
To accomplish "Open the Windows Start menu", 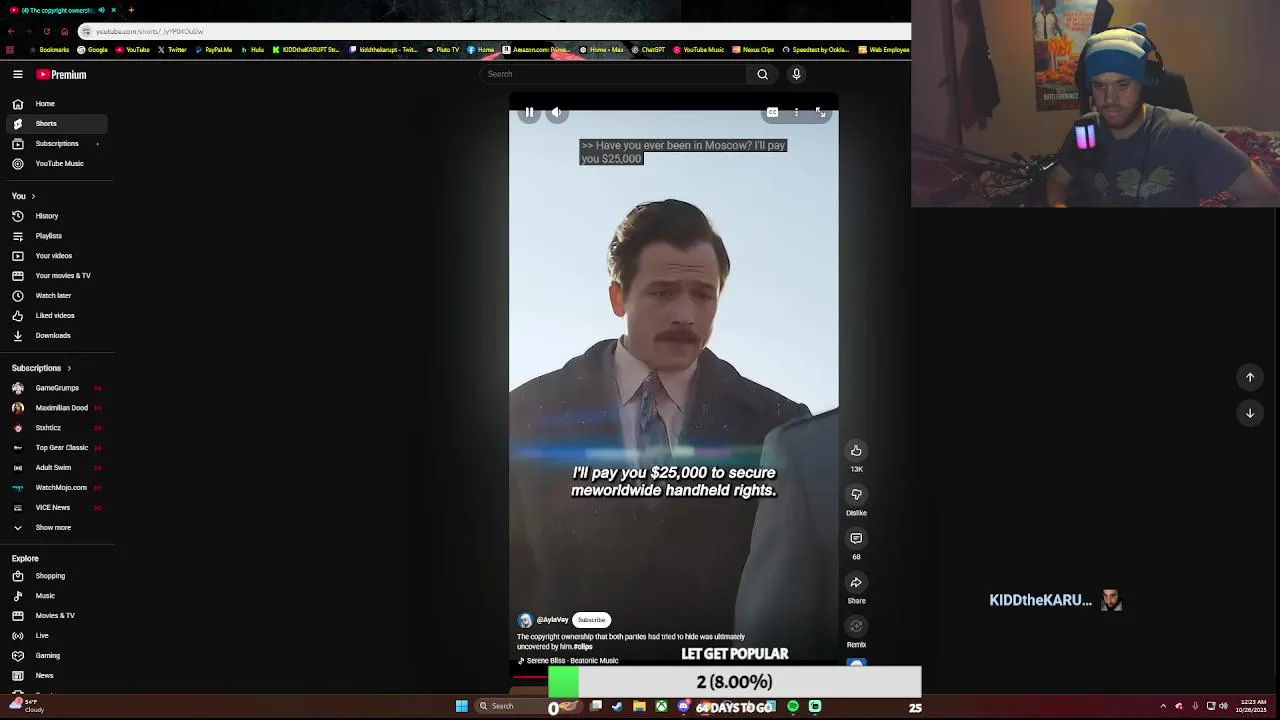I will tap(462, 706).
